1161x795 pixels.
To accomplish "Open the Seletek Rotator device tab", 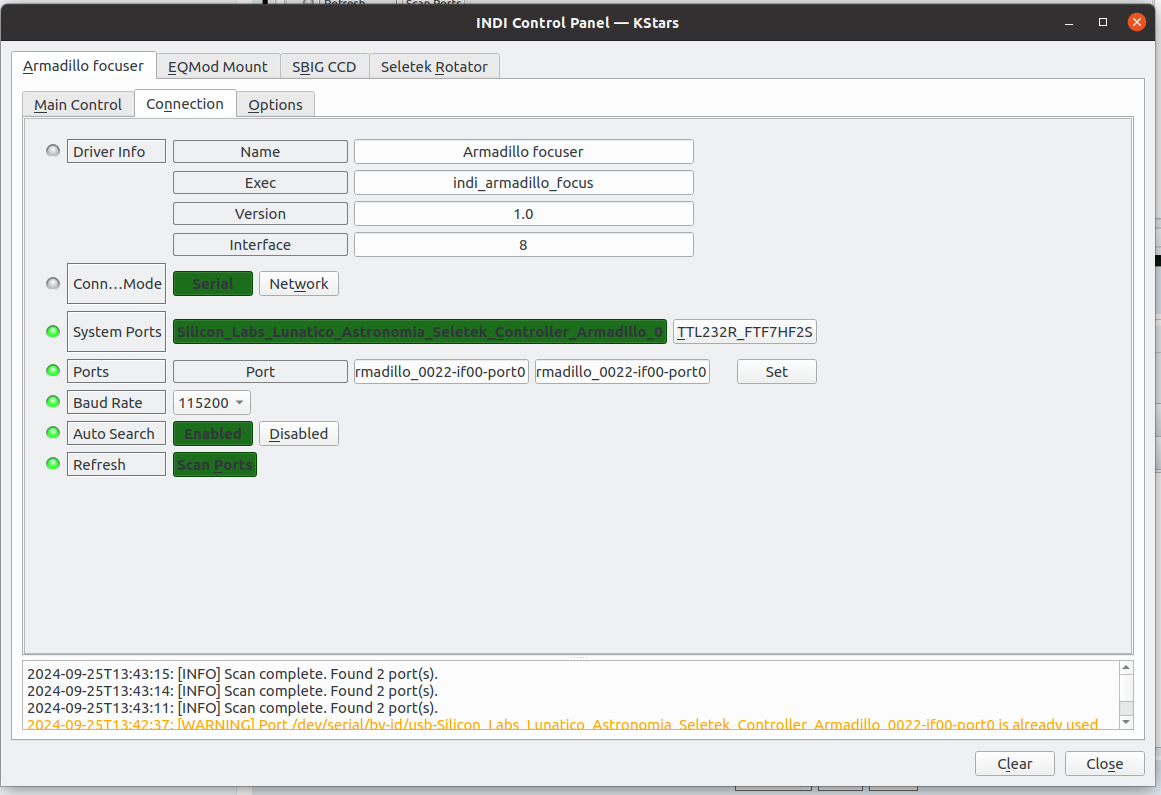I will click(x=434, y=67).
